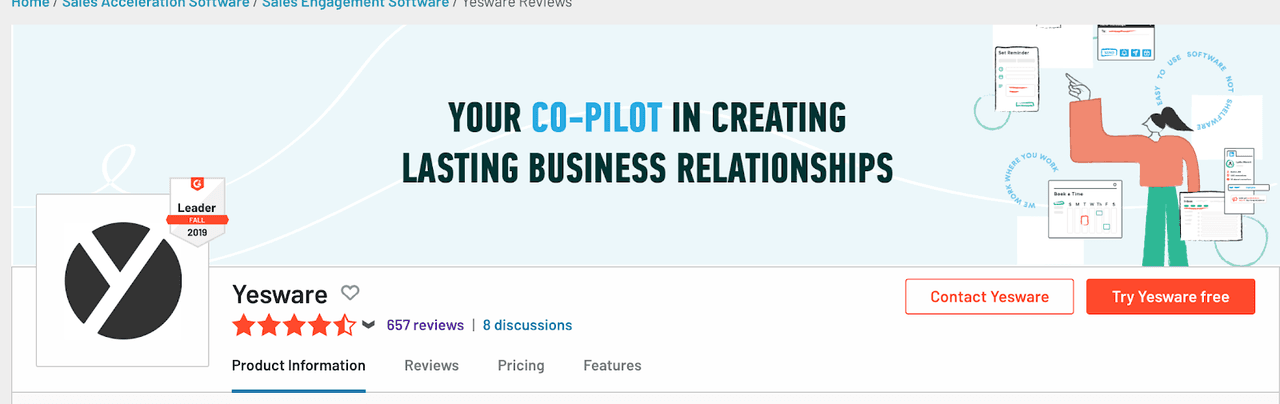Screen dimensions: 1280x404
Task: Open Sales Acceleration Software breadcrumb link
Action: point(156,4)
